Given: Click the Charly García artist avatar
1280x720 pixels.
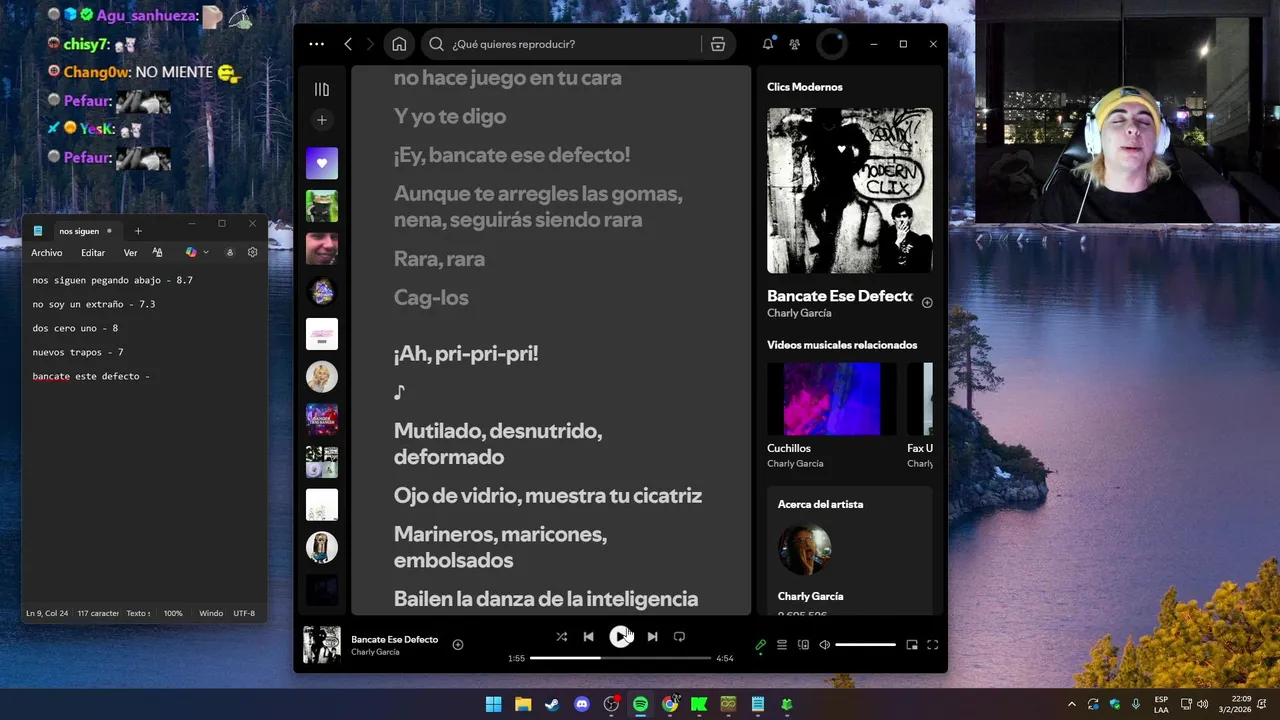Looking at the screenshot, I should 805,548.
